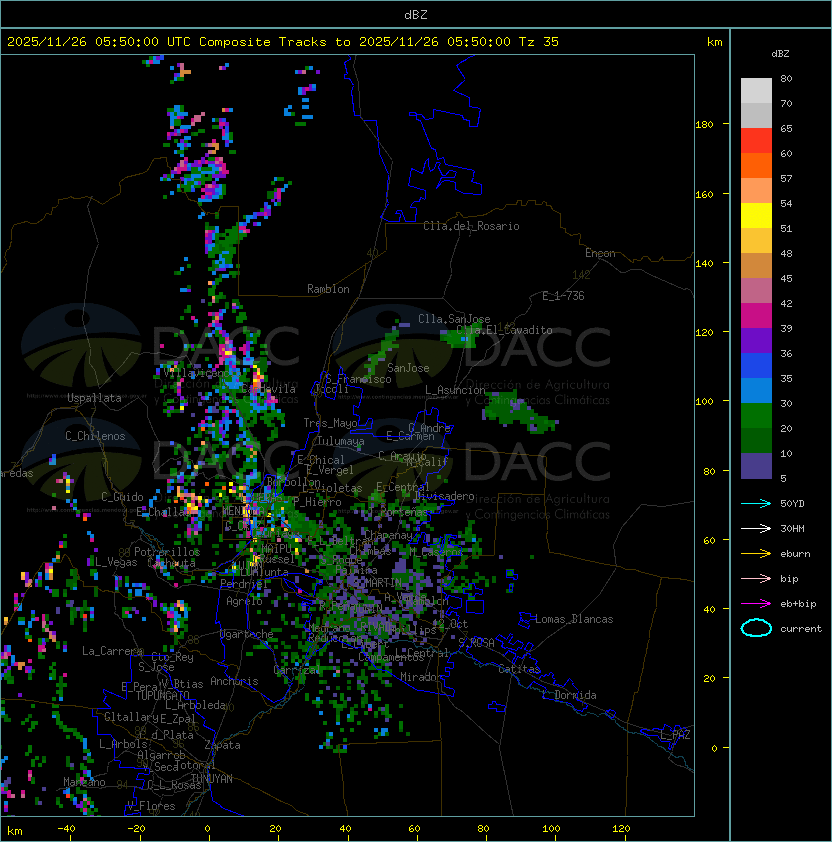Screen dimensions: 832x842
Task: Click the cyan 'current' ellipse legend icon
Action: (x=756, y=628)
